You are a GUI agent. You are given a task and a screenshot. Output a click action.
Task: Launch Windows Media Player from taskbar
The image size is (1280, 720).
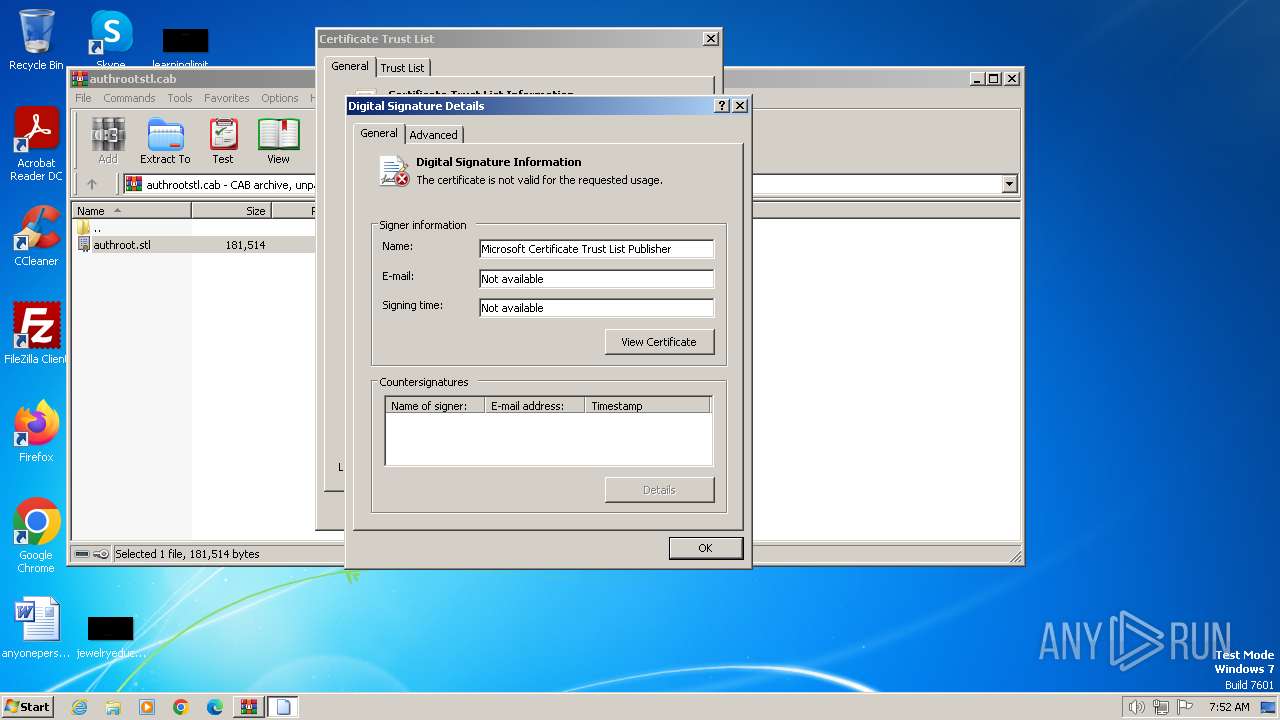tap(147, 707)
